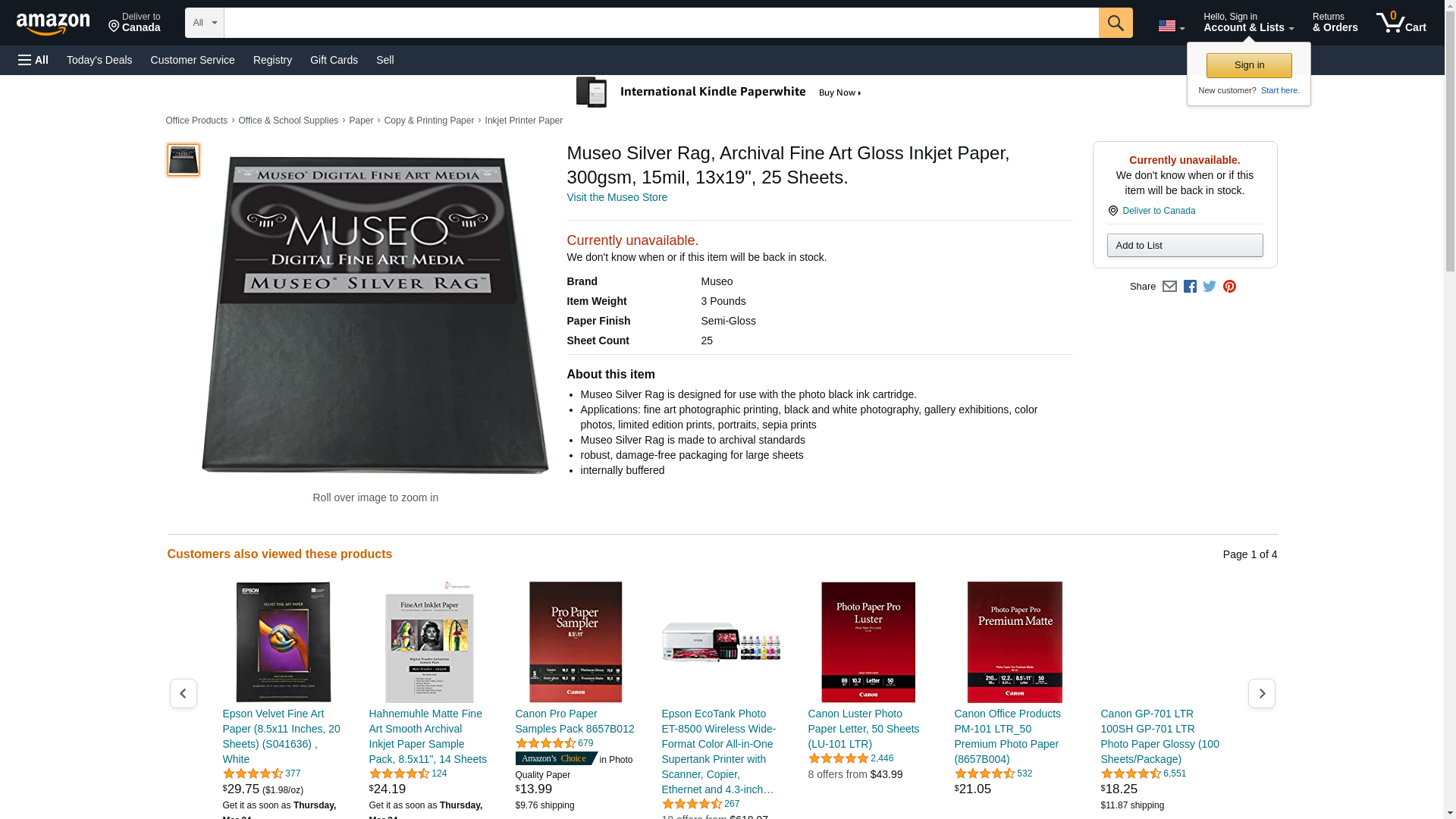This screenshot has height=819, width=1456.
Task: Share the product on Twitter
Action: click(1210, 287)
